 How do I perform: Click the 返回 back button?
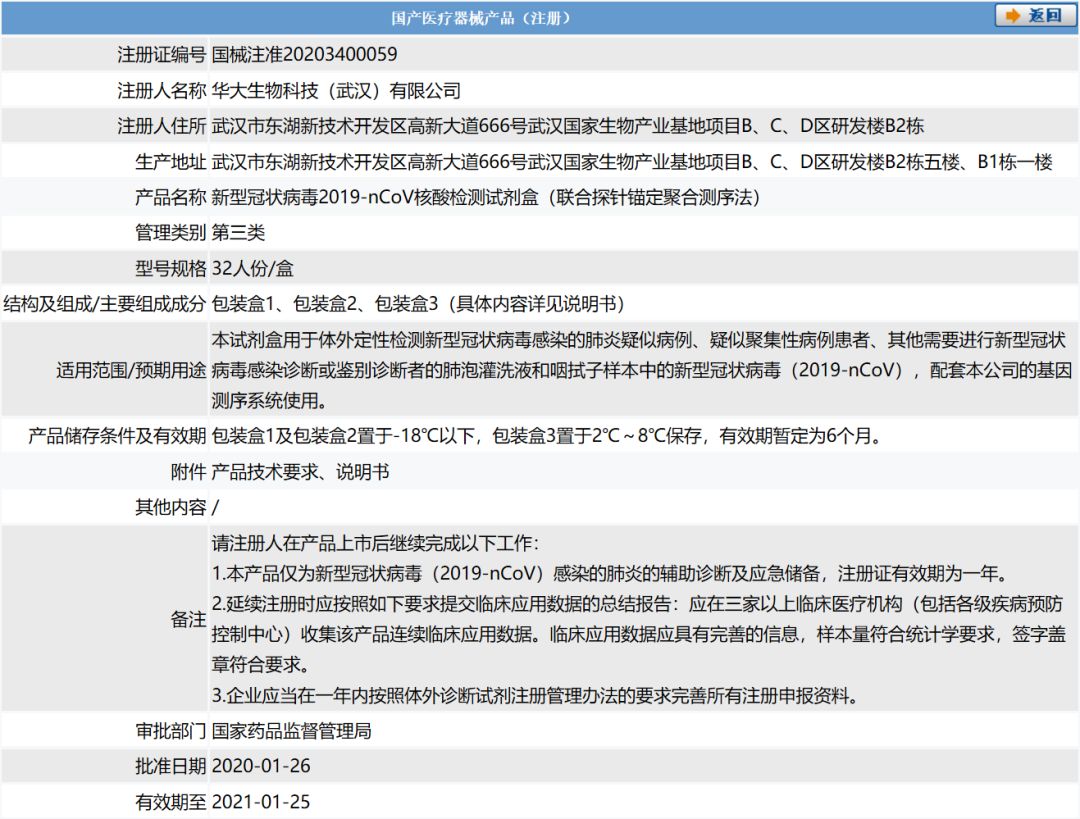[x=1035, y=16]
